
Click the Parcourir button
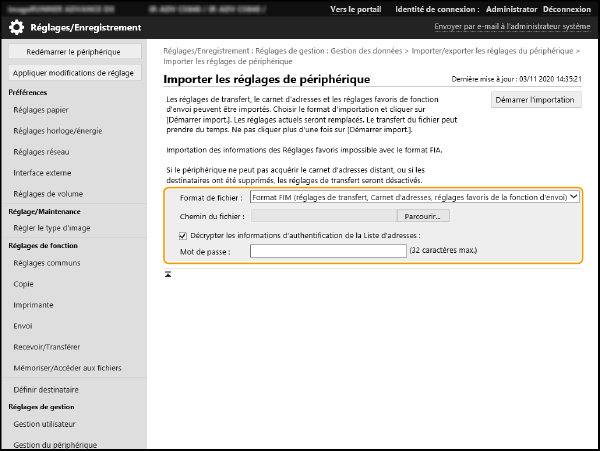(x=424, y=215)
